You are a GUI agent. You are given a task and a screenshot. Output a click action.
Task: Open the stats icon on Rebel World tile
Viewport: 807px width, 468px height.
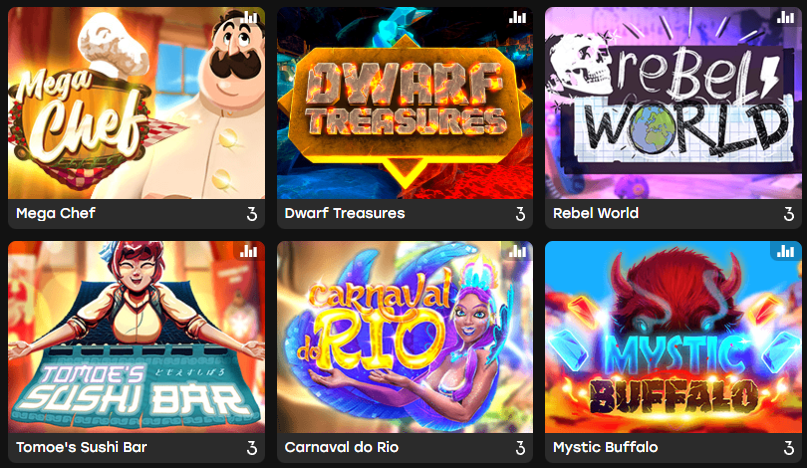coord(785,18)
